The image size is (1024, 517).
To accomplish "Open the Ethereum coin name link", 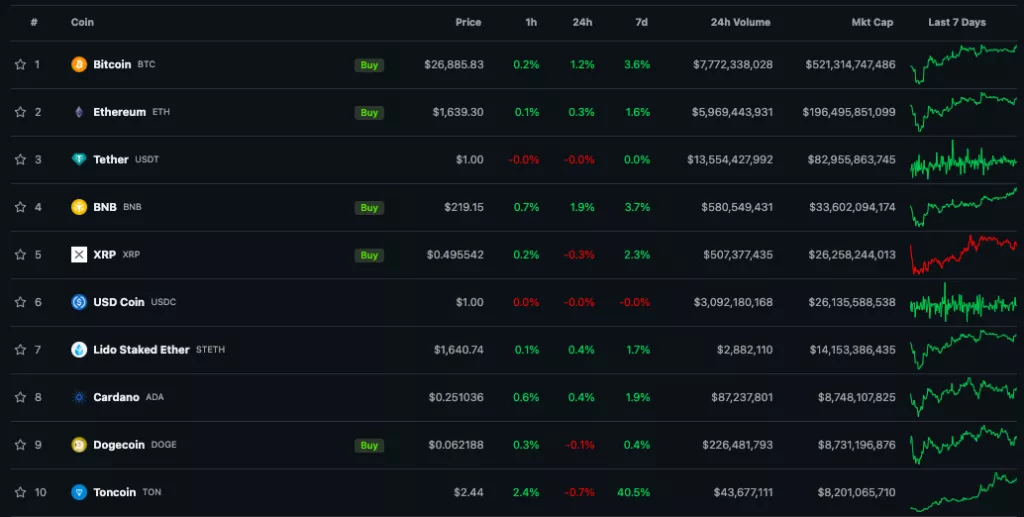I will [x=120, y=112].
